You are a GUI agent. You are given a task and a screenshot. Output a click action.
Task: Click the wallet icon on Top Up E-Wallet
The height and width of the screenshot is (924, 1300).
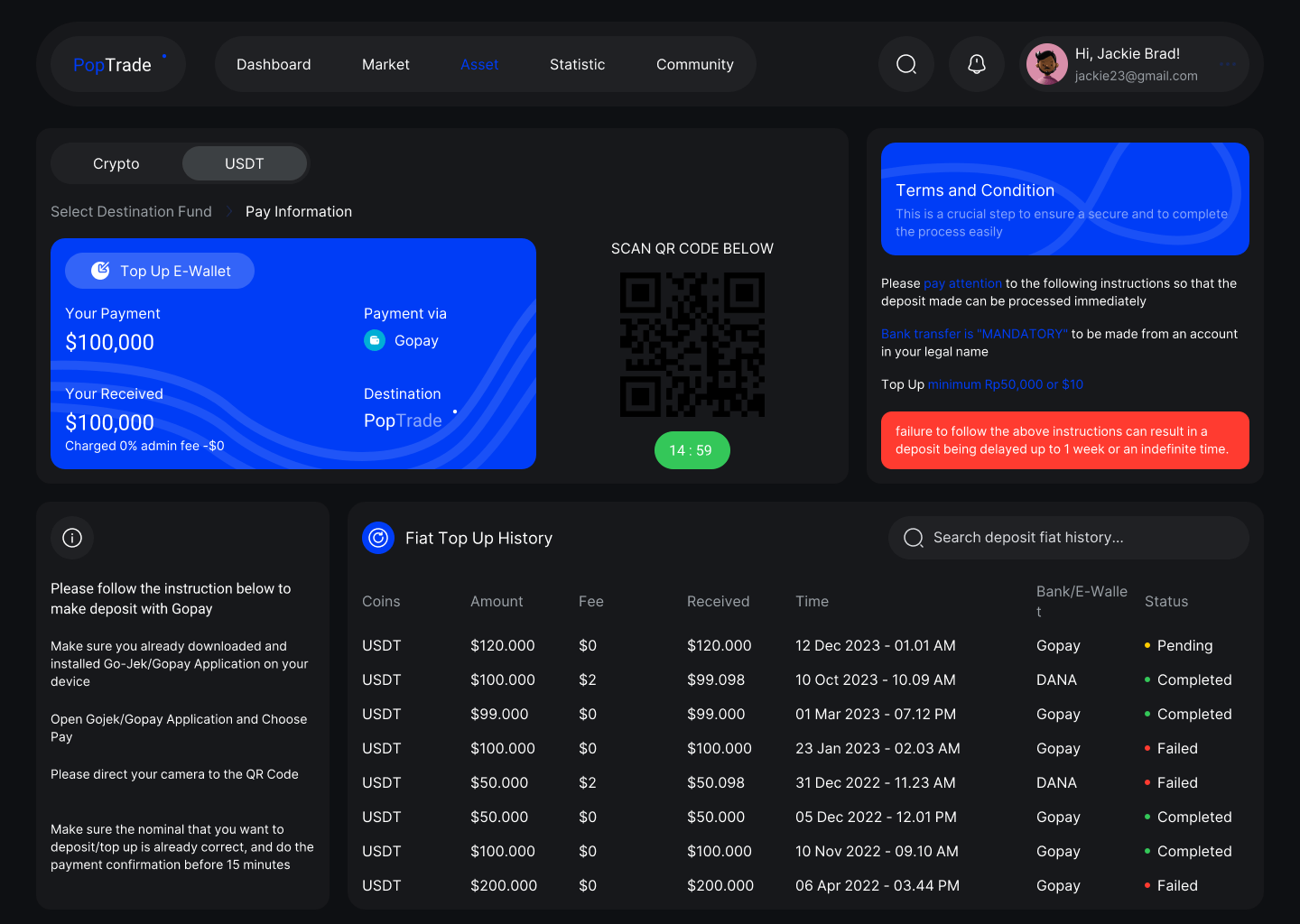tap(101, 271)
